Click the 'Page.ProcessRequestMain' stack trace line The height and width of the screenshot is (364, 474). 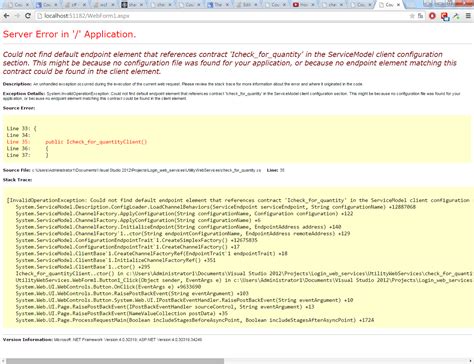click(x=195, y=320)
